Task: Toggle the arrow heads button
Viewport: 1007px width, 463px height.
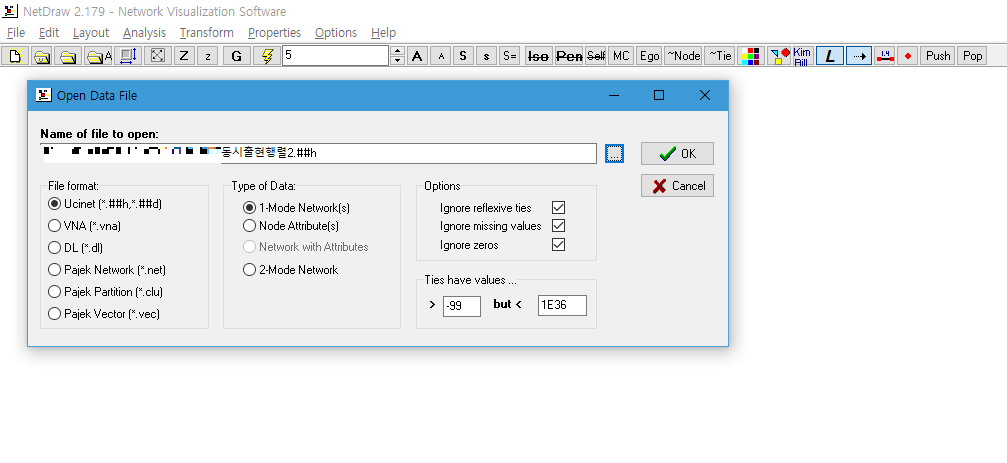Action: pyautogui.click(x=859, y=56)
